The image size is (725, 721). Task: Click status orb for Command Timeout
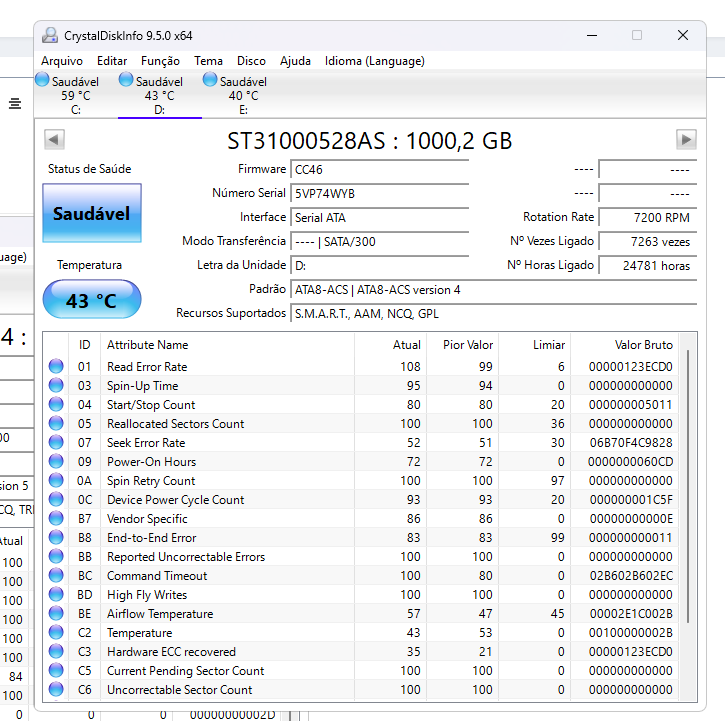point(56,575)
